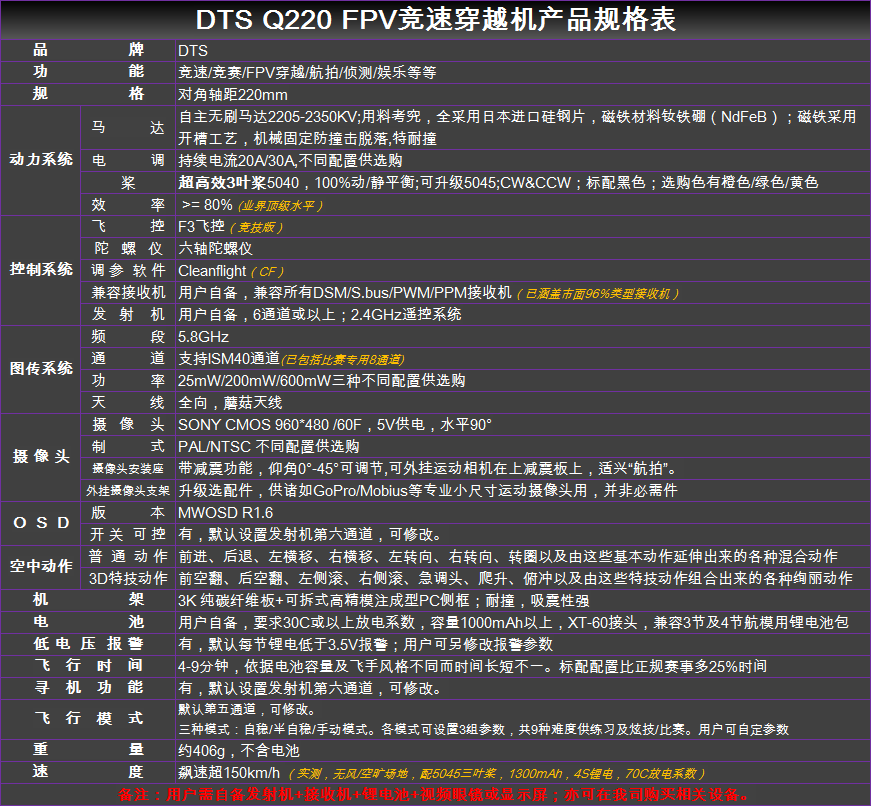The image size is (871, 807).
Task: Click the value '支持ISM40通道'
Action: [x=229, y=358]
